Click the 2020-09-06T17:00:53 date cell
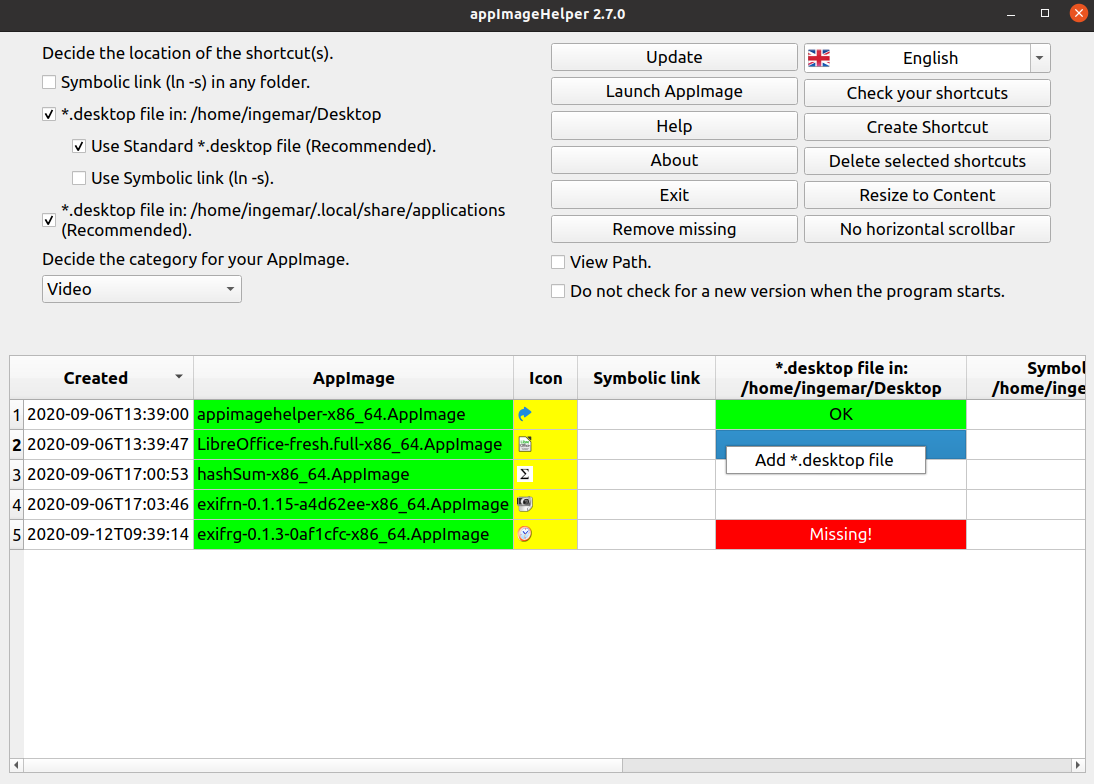The image size is (1094, 784). [108, 474]
